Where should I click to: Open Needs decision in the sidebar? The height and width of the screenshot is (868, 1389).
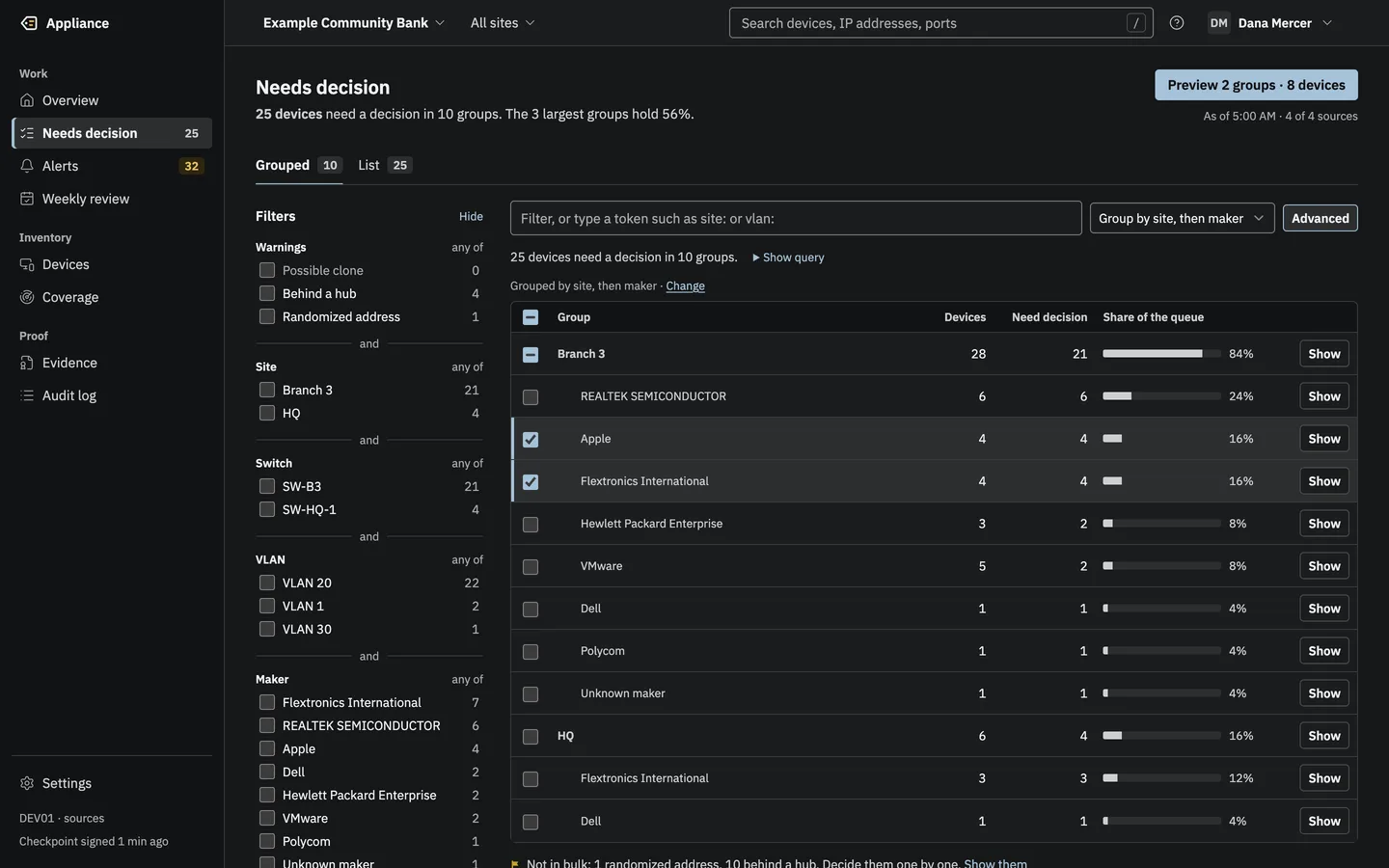click(x=112, y=133)
